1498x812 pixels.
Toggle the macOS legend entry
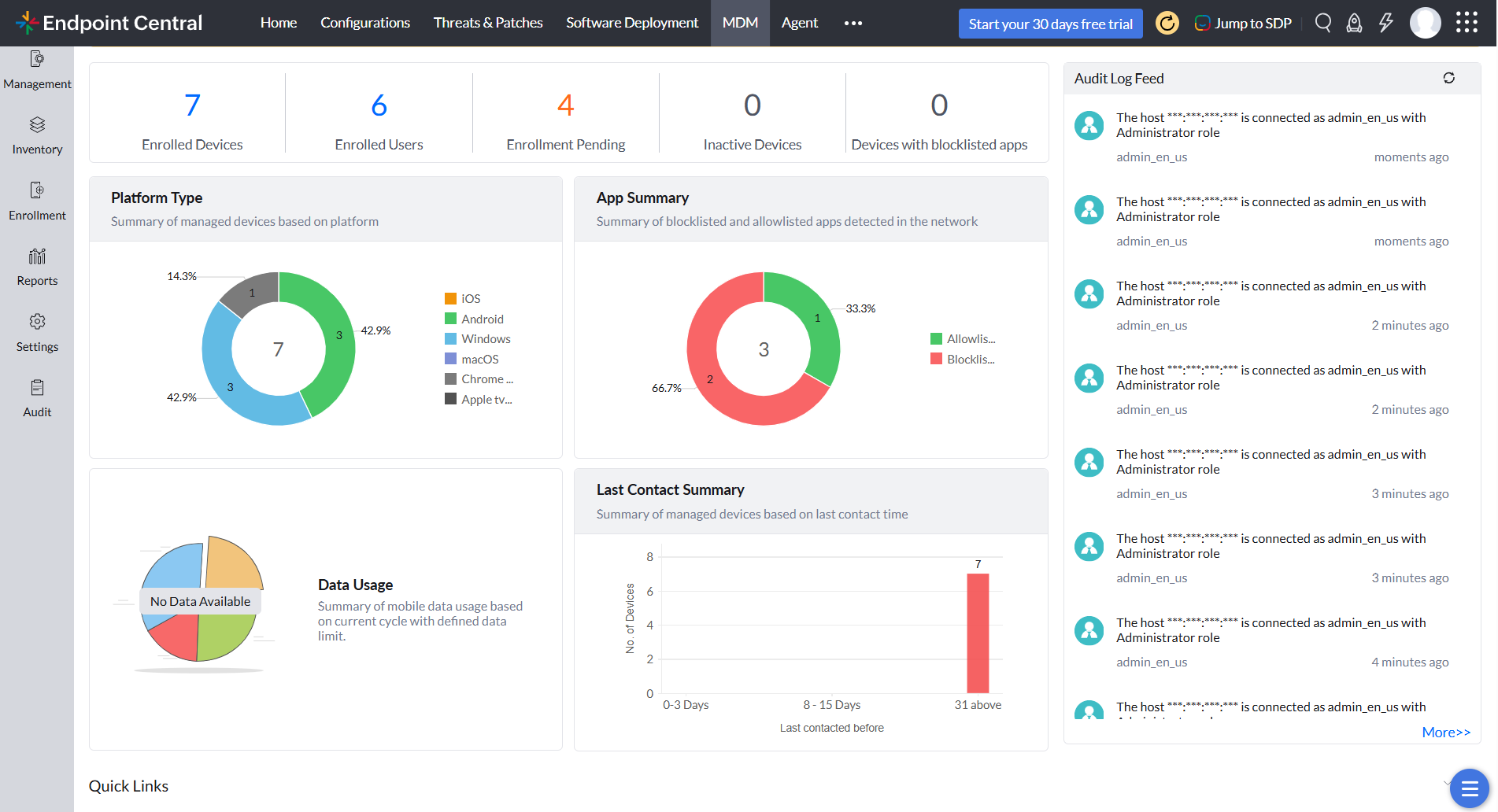pos(472,359)
